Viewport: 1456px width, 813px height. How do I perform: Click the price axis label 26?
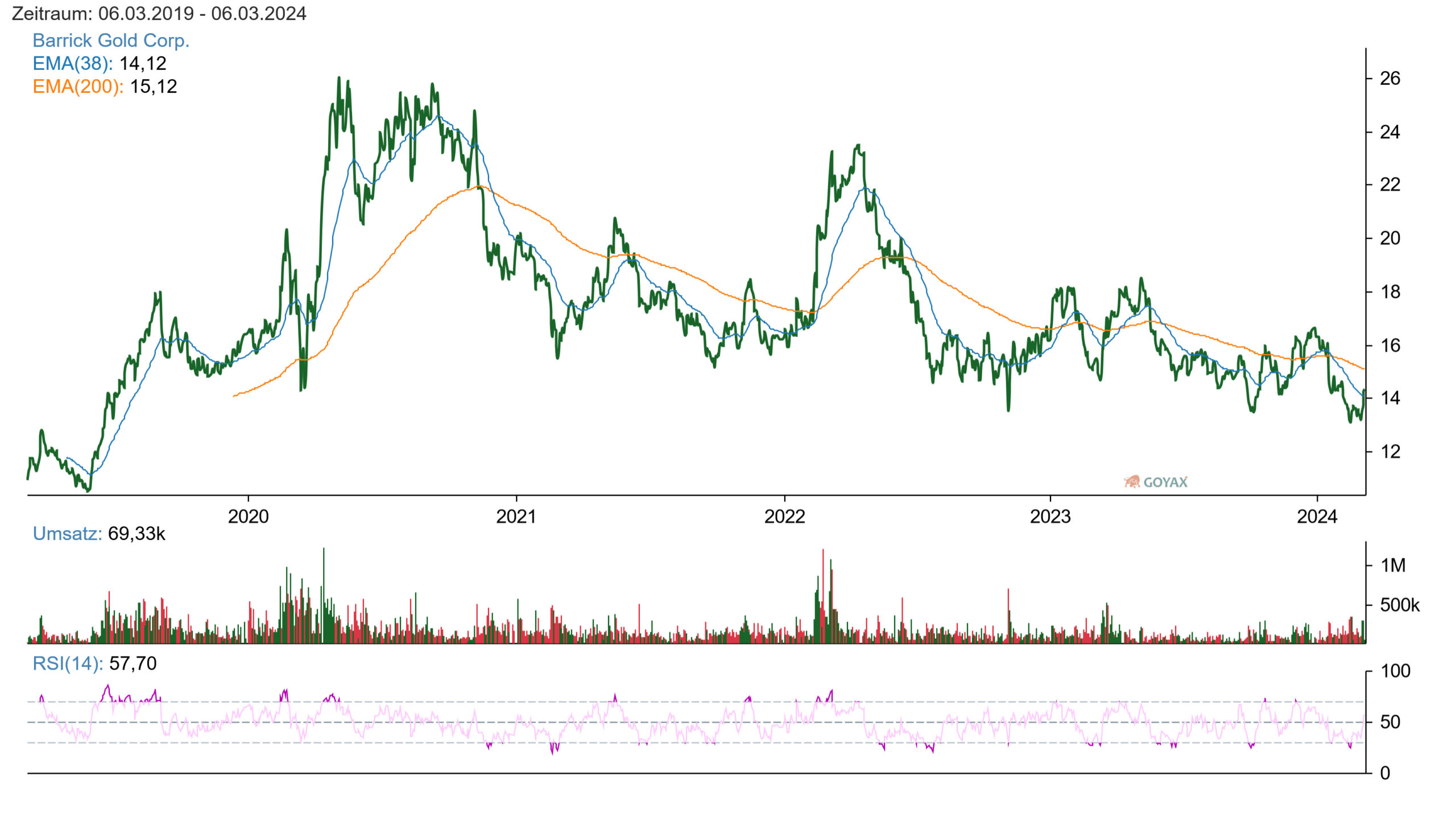(1390, 79)
